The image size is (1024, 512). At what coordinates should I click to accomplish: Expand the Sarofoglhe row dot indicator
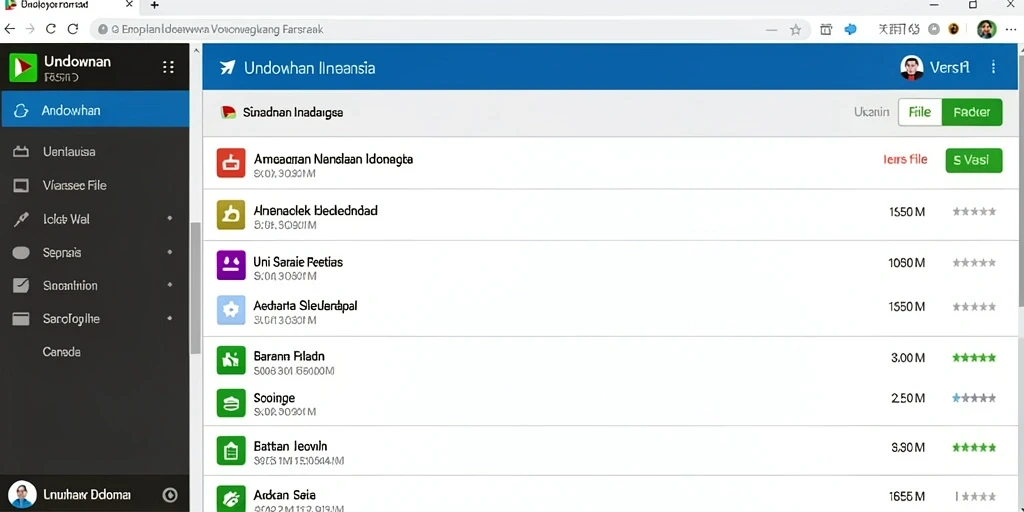[x=170, y=319]
